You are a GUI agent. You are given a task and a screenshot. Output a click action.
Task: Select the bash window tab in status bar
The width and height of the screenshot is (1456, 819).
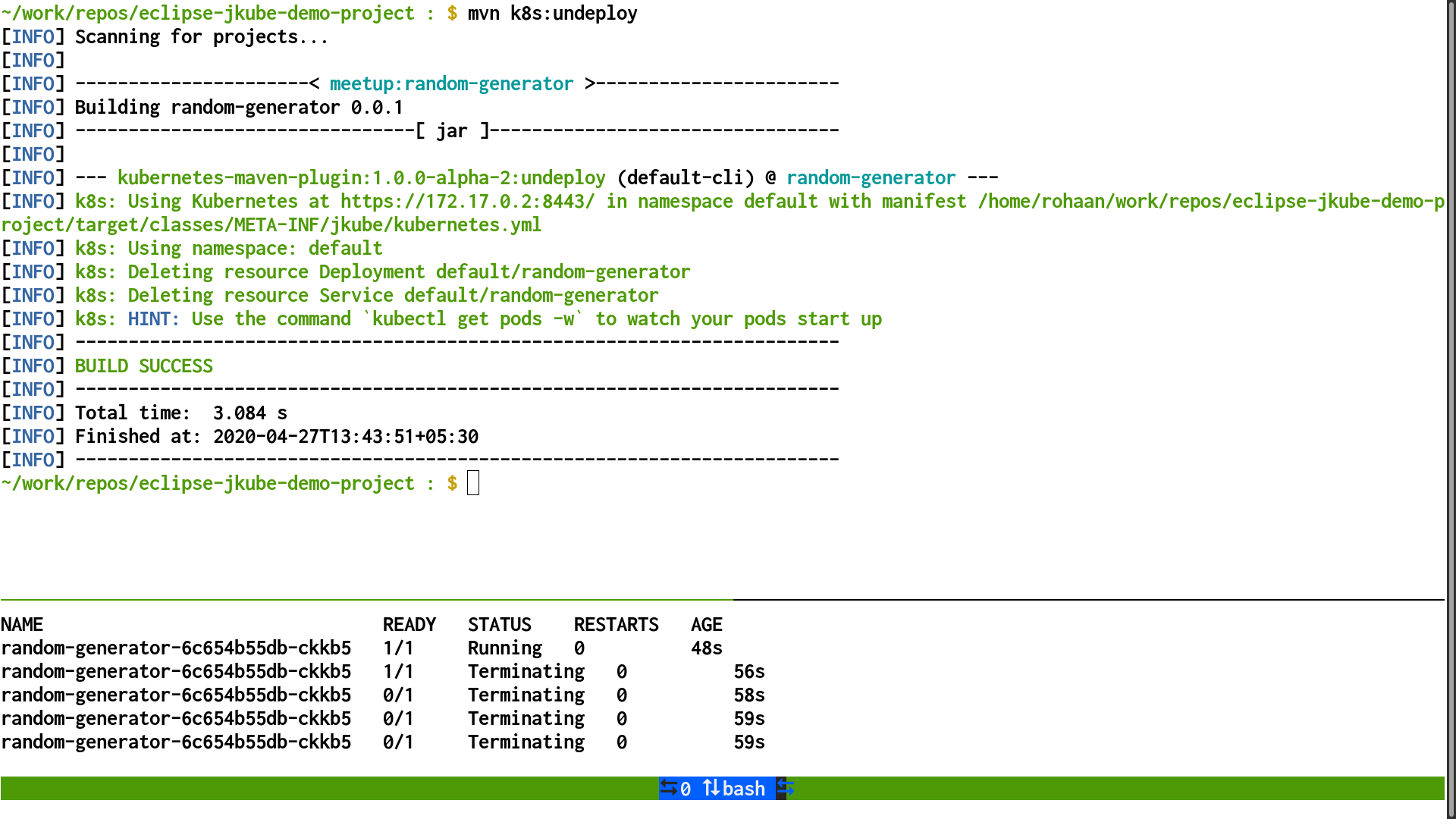tap(743, 789)
